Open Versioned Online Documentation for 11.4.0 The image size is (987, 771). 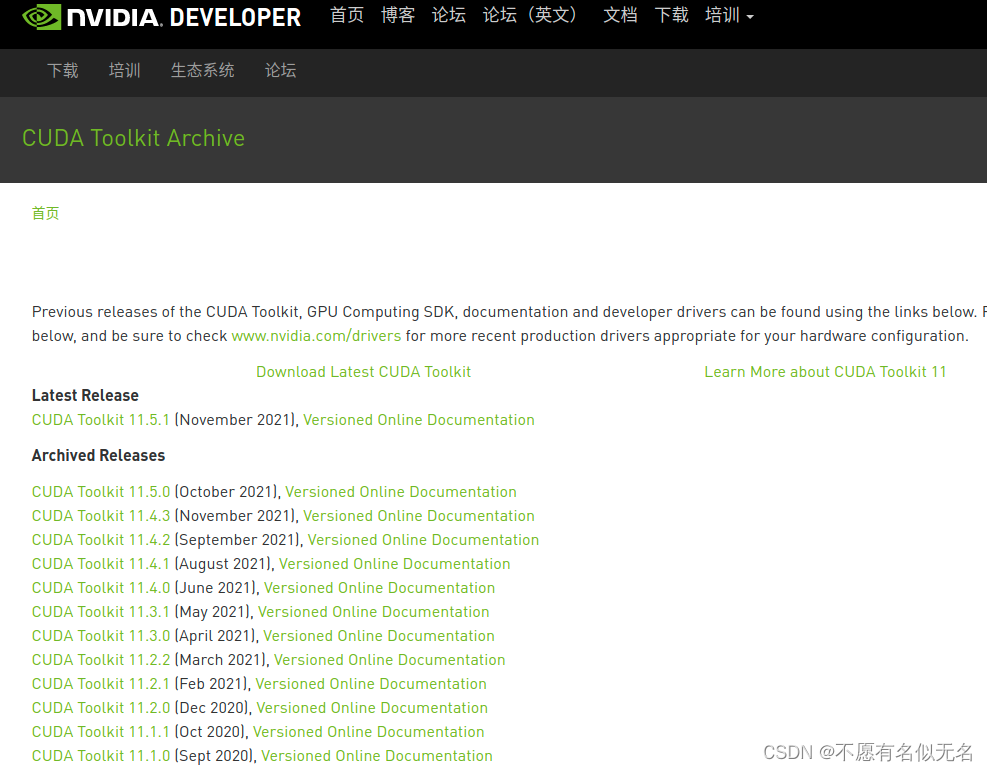pyautogui.click(x=380, y=587)
